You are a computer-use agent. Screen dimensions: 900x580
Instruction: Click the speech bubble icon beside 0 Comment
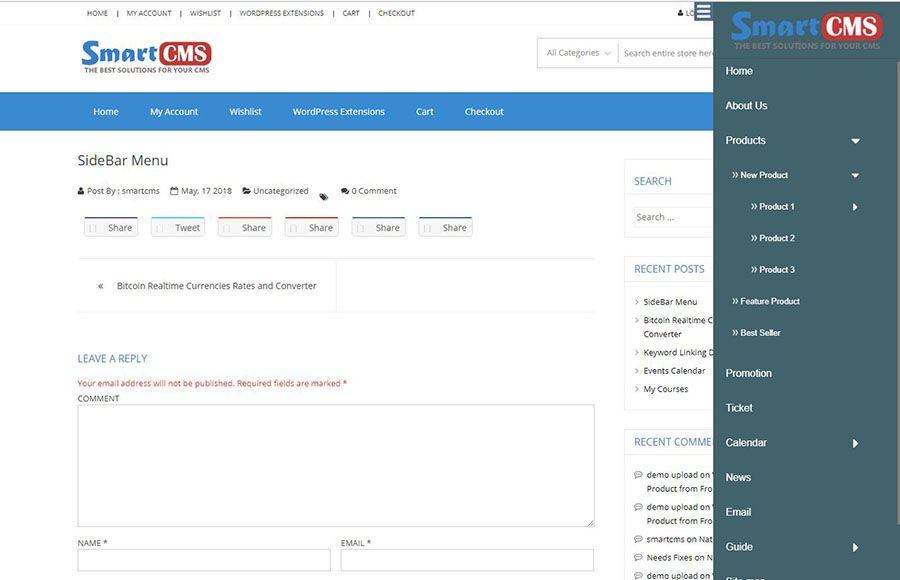[x=345, y=191]
